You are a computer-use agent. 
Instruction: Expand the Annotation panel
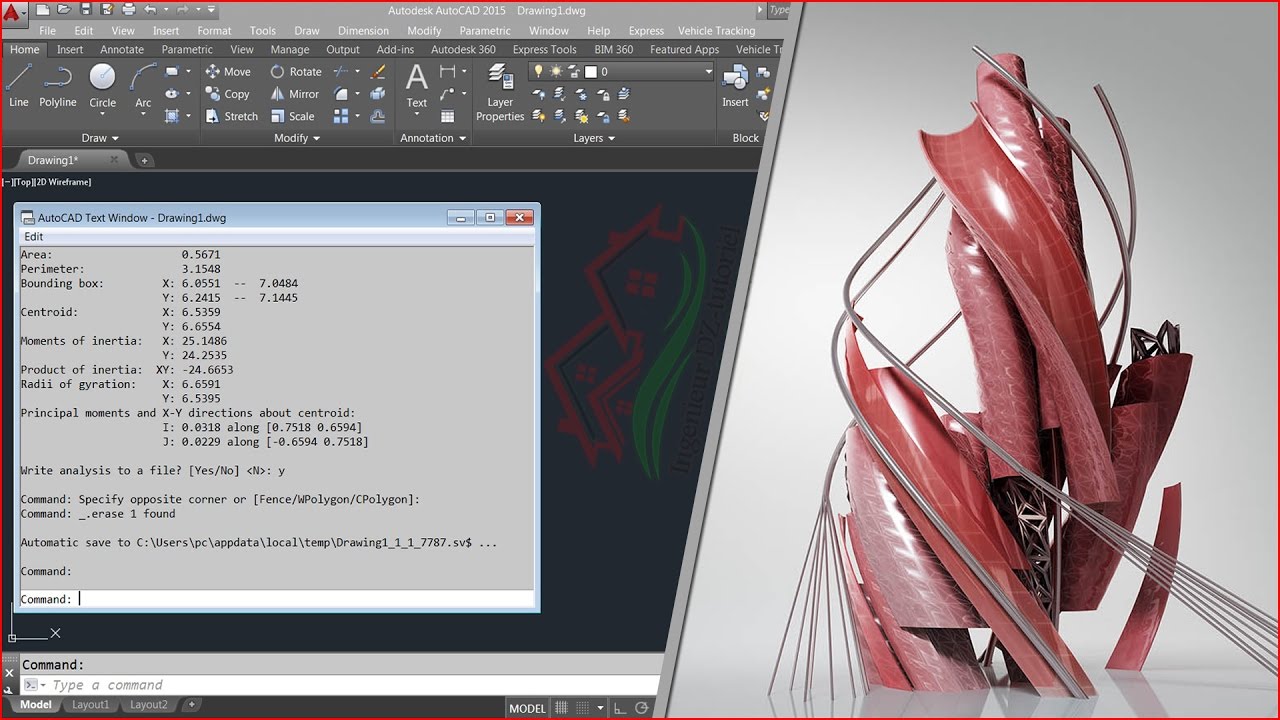click(434, 138)
